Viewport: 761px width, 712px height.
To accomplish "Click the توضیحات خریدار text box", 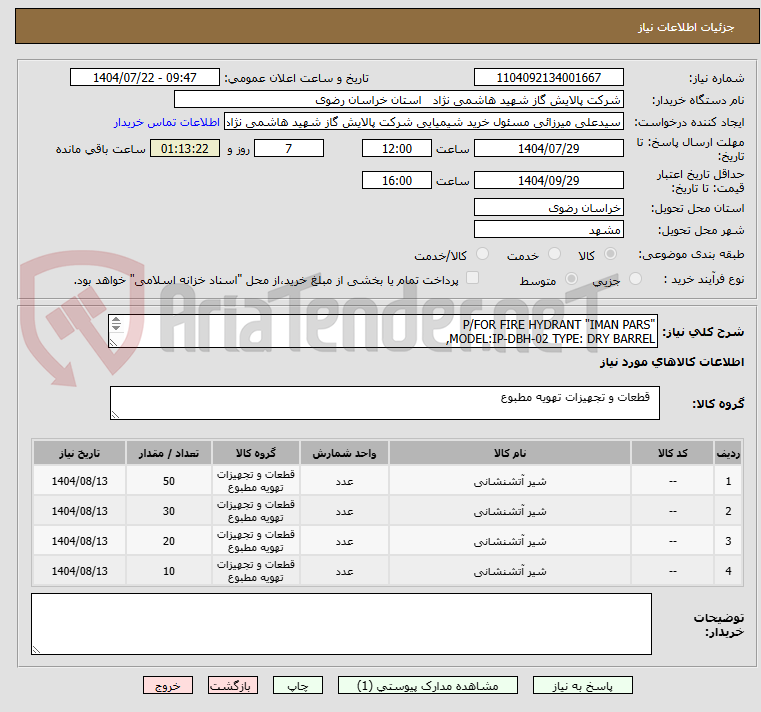I will (343, 624).
